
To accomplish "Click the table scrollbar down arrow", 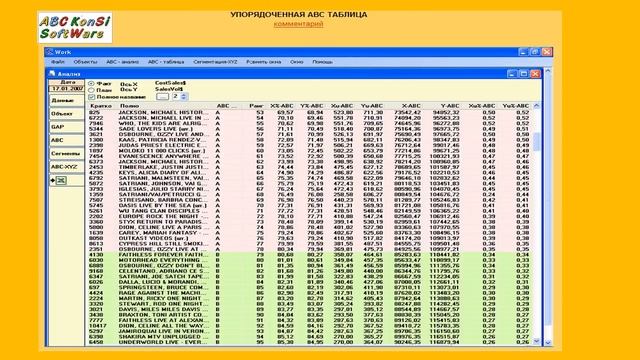I will 536,341.
